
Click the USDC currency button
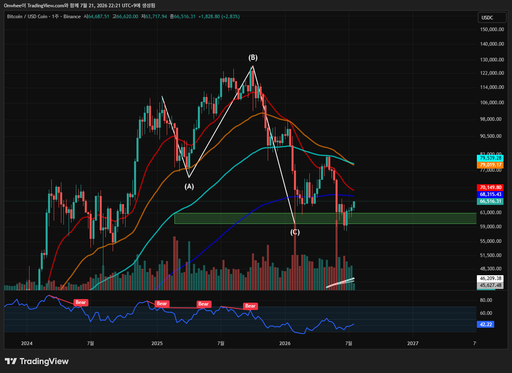coord(491,18)
